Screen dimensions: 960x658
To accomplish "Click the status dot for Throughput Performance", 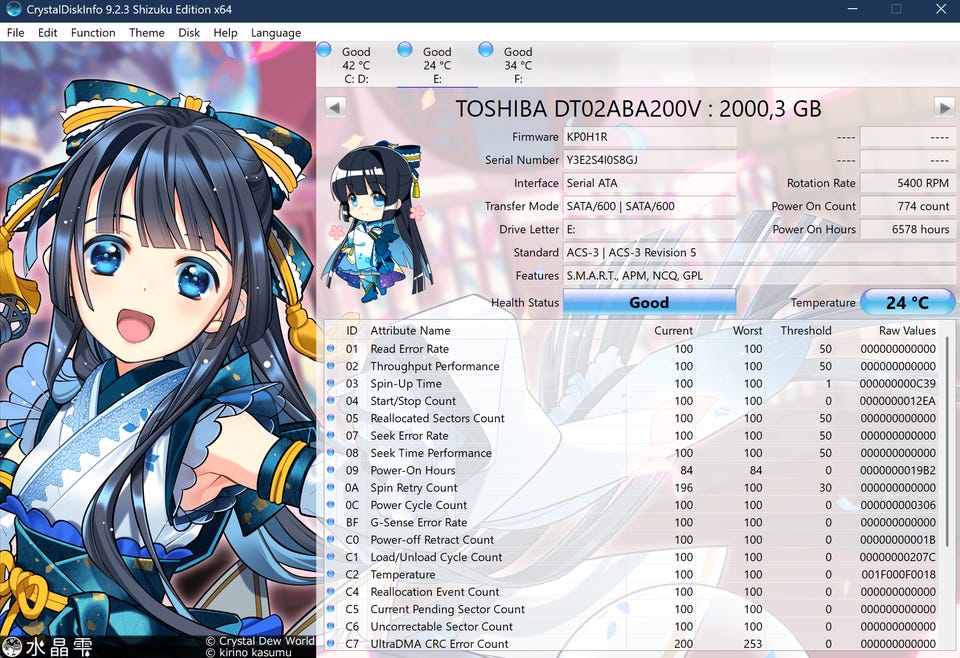I will tap(331, 365).
